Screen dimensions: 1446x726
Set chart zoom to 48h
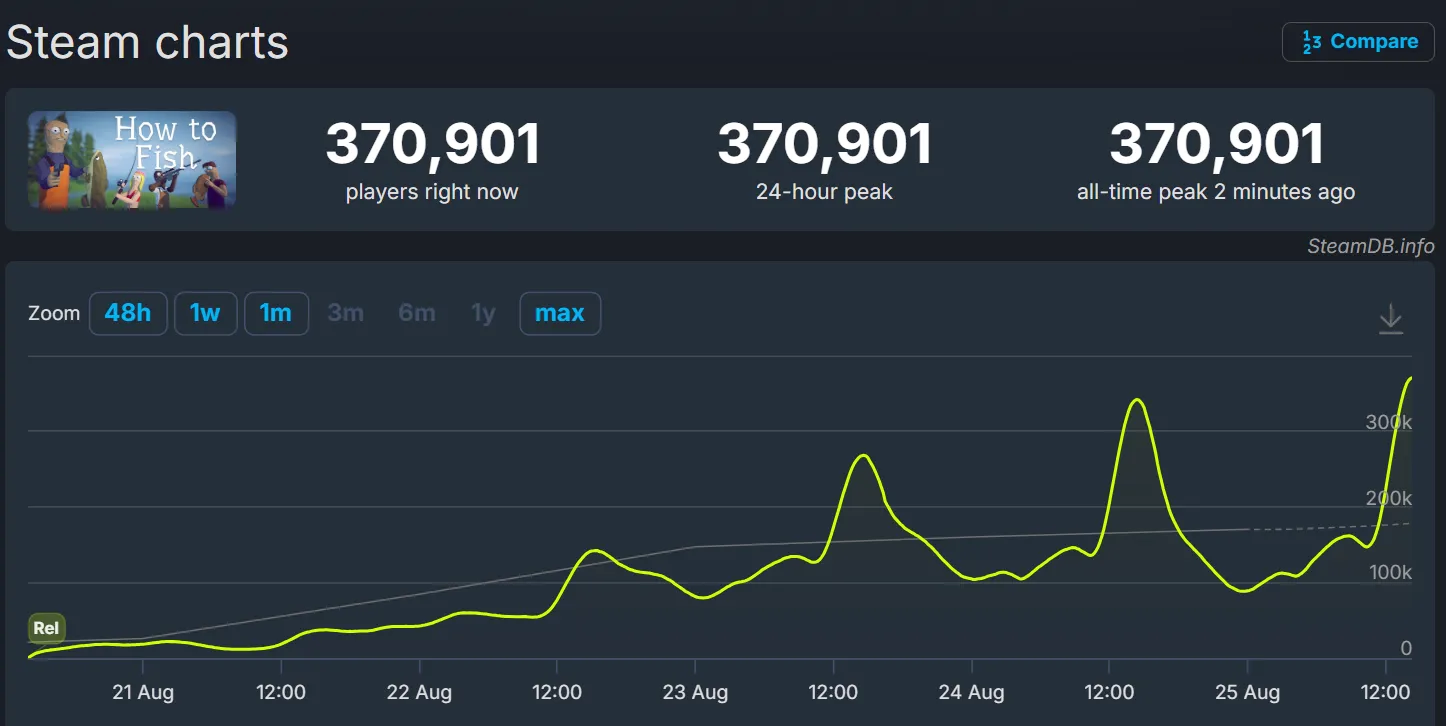(128, 313)
